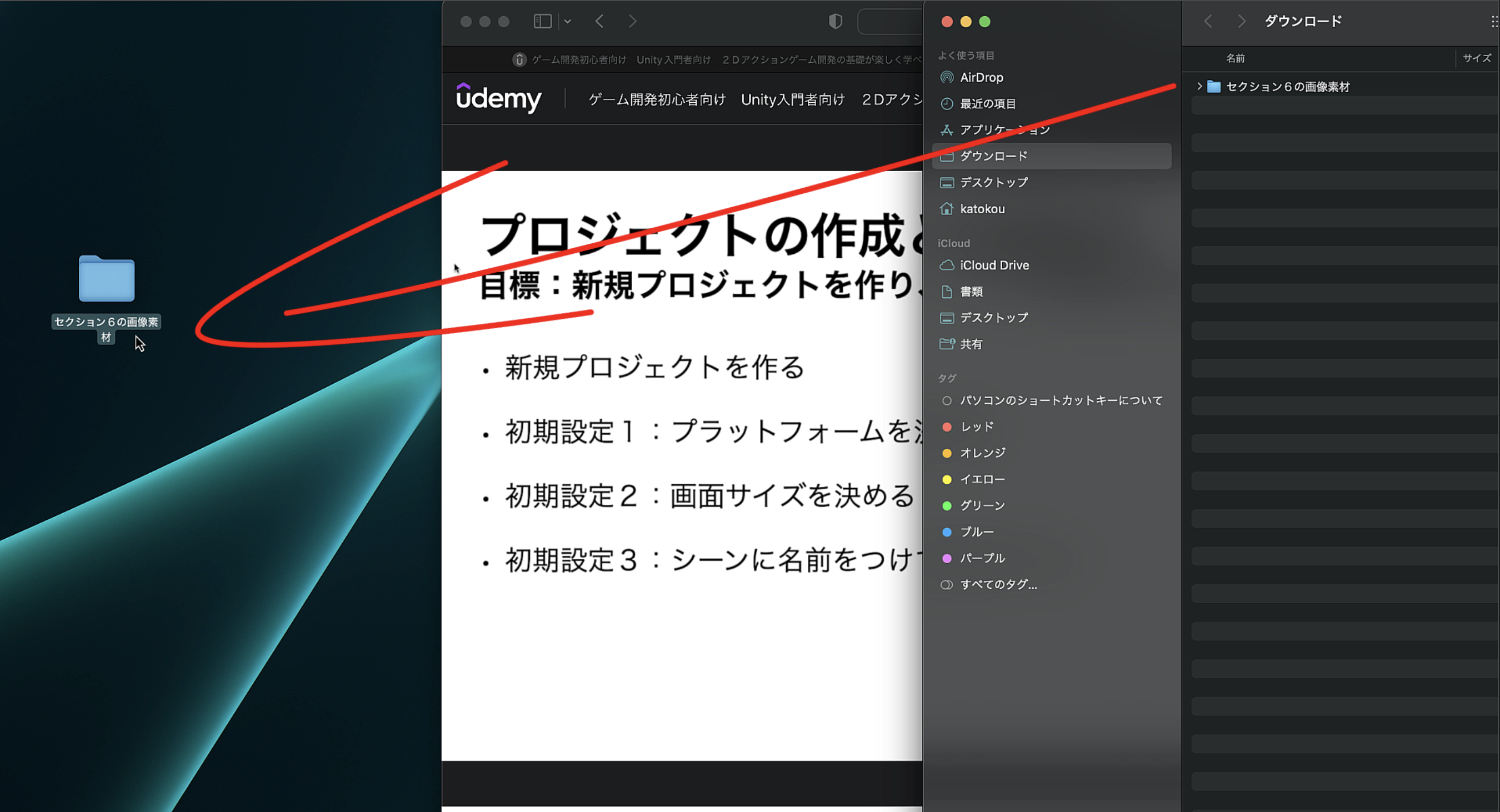Sort by the 名前 column header

pyautogui.click(x=1235, y=59)
